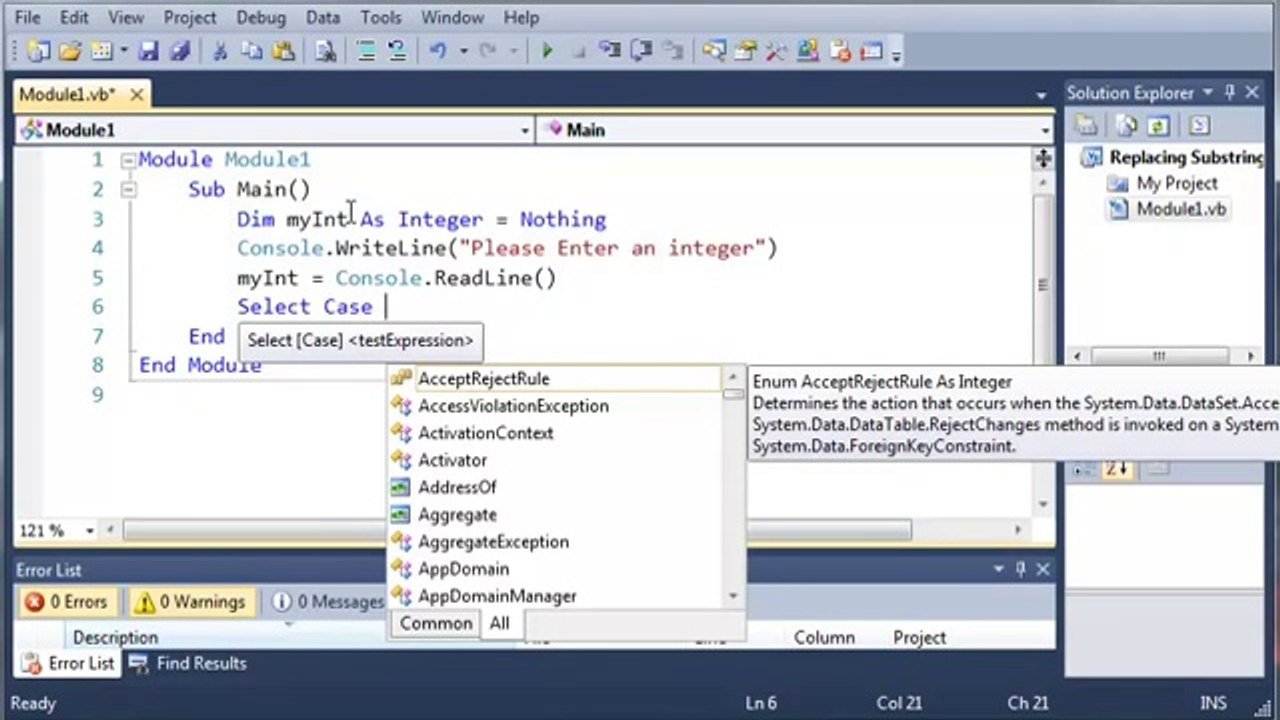Switch to the Module1.vb* editor tab

pos(67,94)
